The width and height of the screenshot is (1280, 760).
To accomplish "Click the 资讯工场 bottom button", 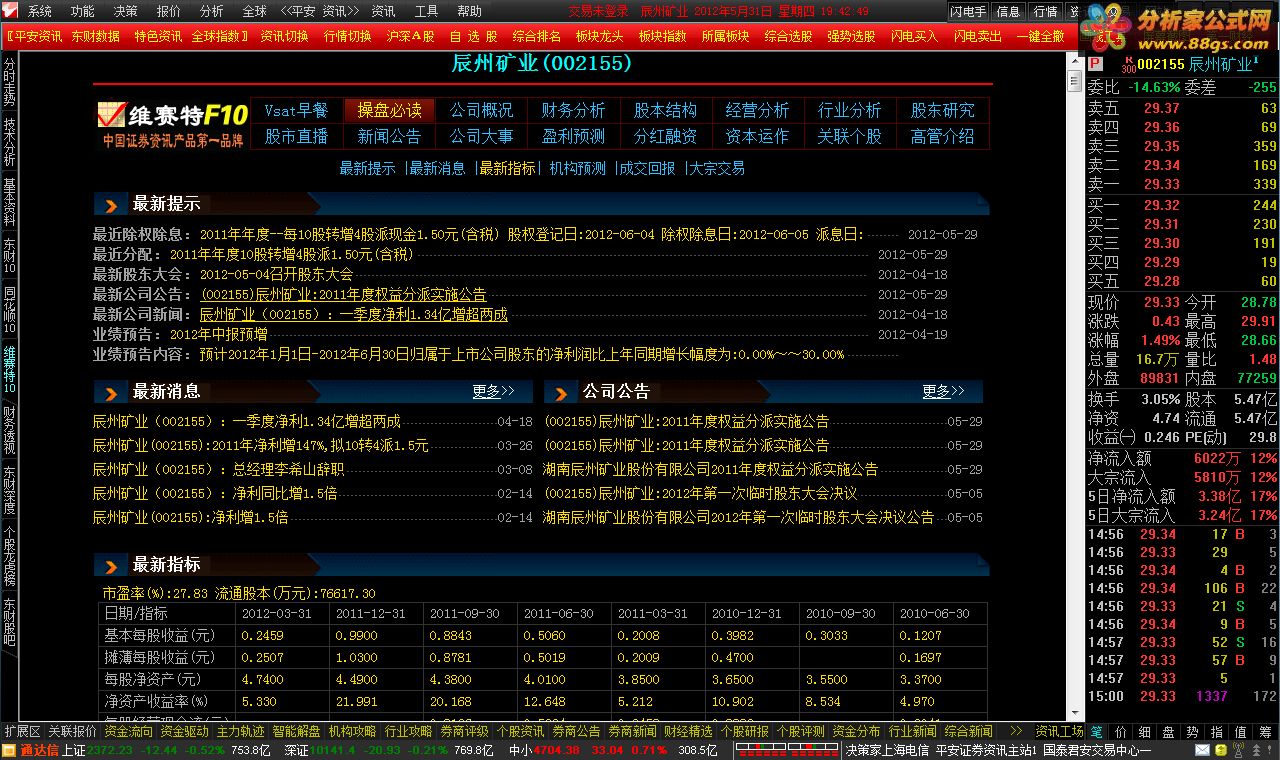I will click(1060, 732).
